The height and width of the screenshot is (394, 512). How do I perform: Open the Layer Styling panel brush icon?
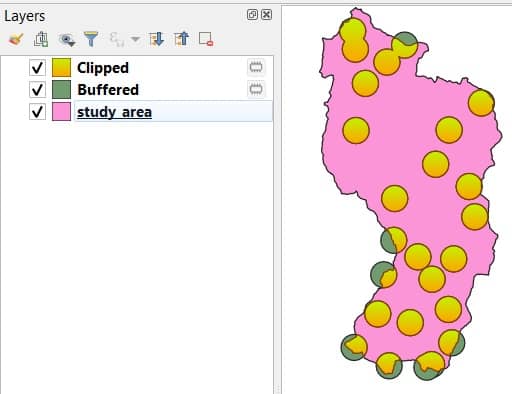[x=16, y=39]
